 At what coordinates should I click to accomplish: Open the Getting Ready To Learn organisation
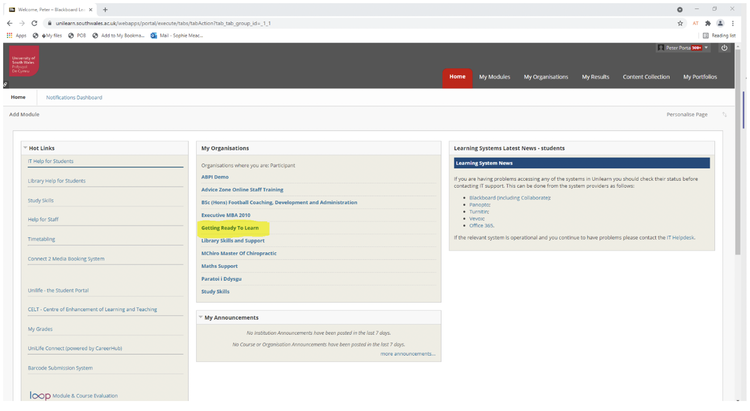tap(229, 228)
